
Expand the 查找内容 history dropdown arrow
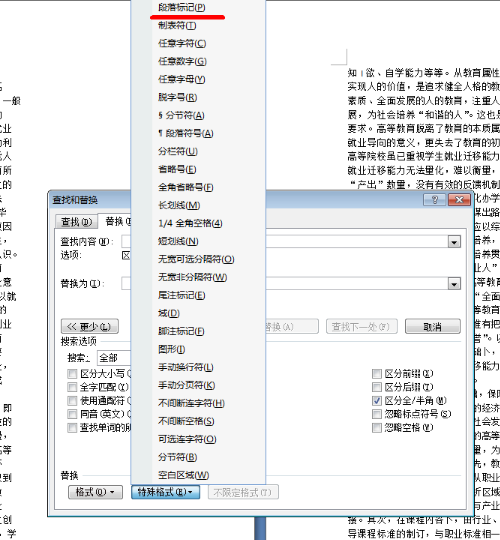click(x=454, y=242)
